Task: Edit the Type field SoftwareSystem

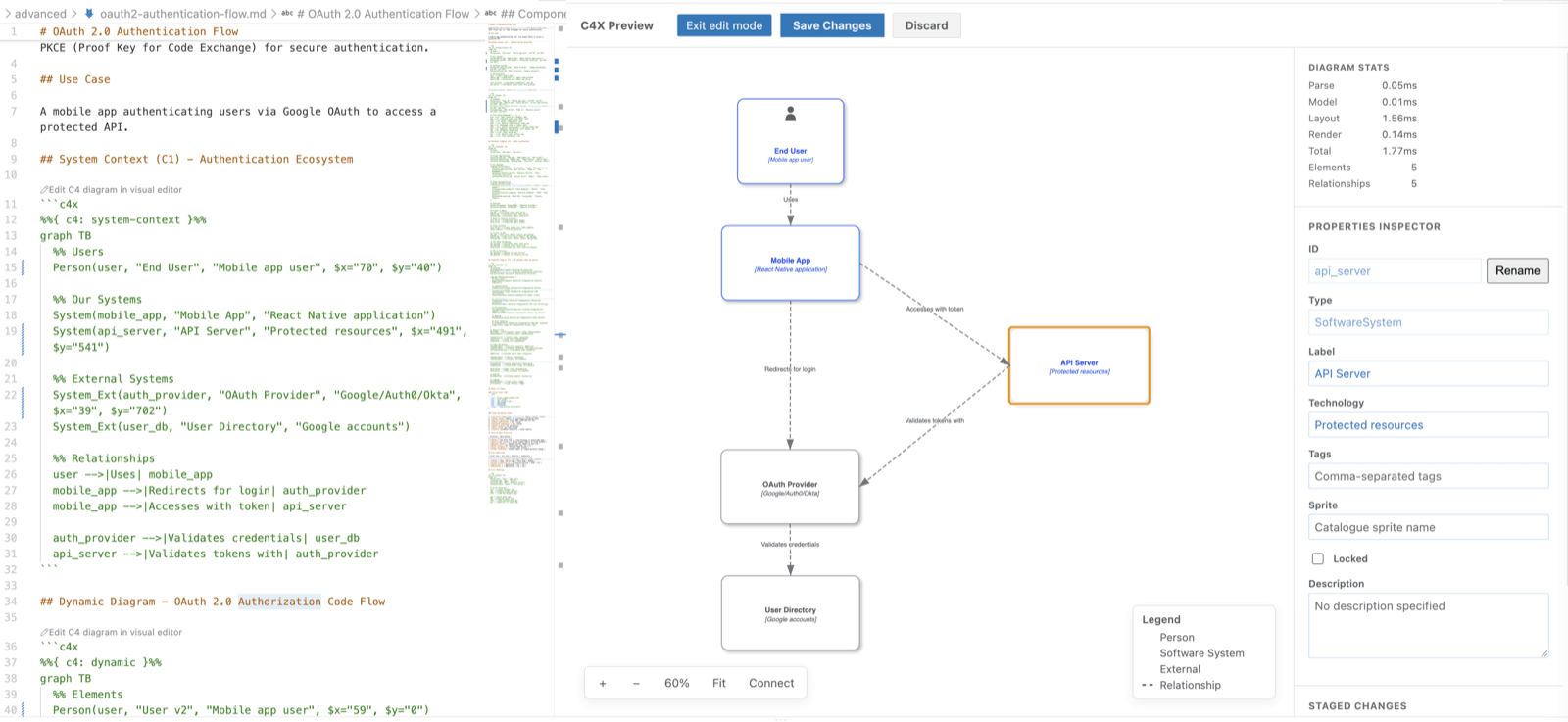Action: (x=1428, y=322)
